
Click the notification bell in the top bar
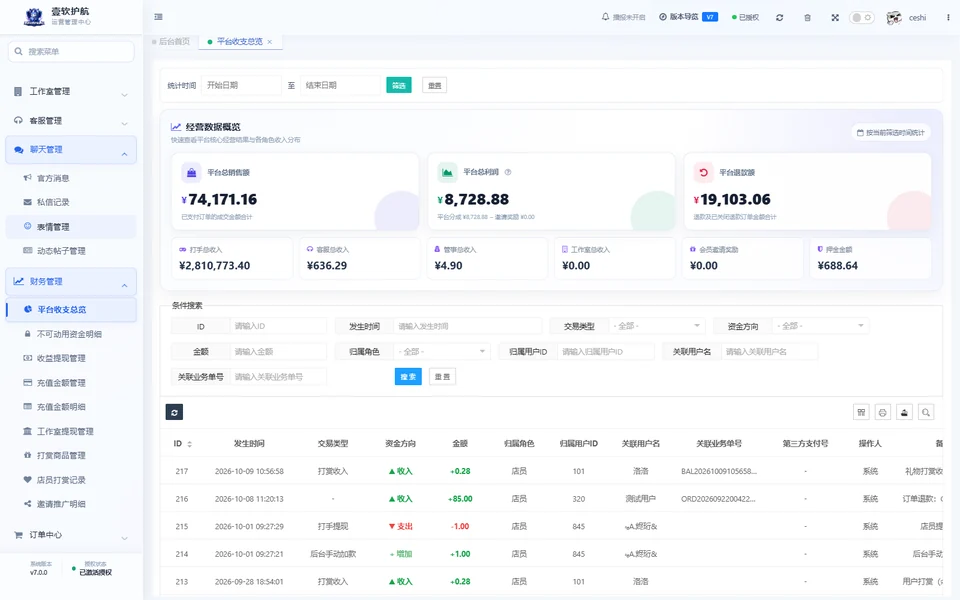[x=606, y=17]
